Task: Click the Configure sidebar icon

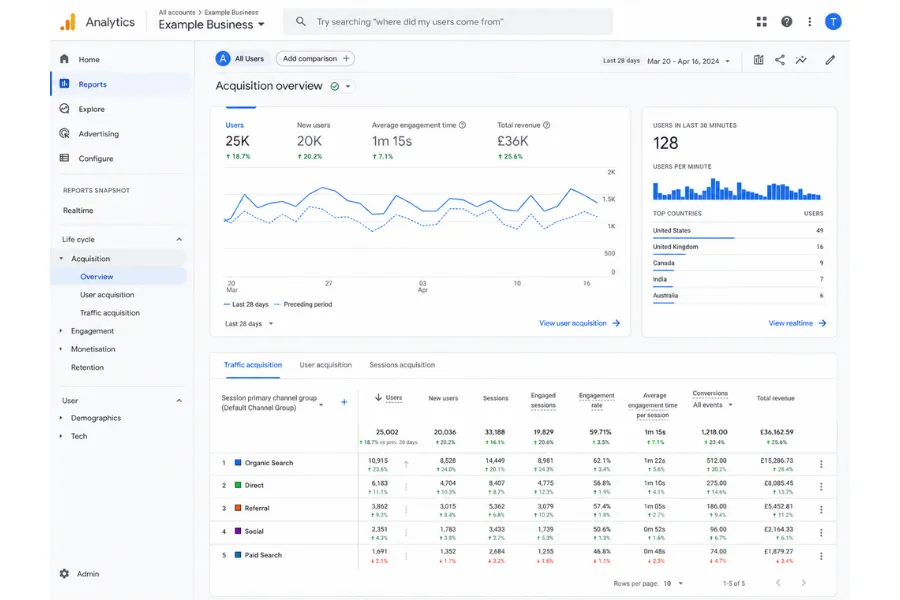Action: 64,158
